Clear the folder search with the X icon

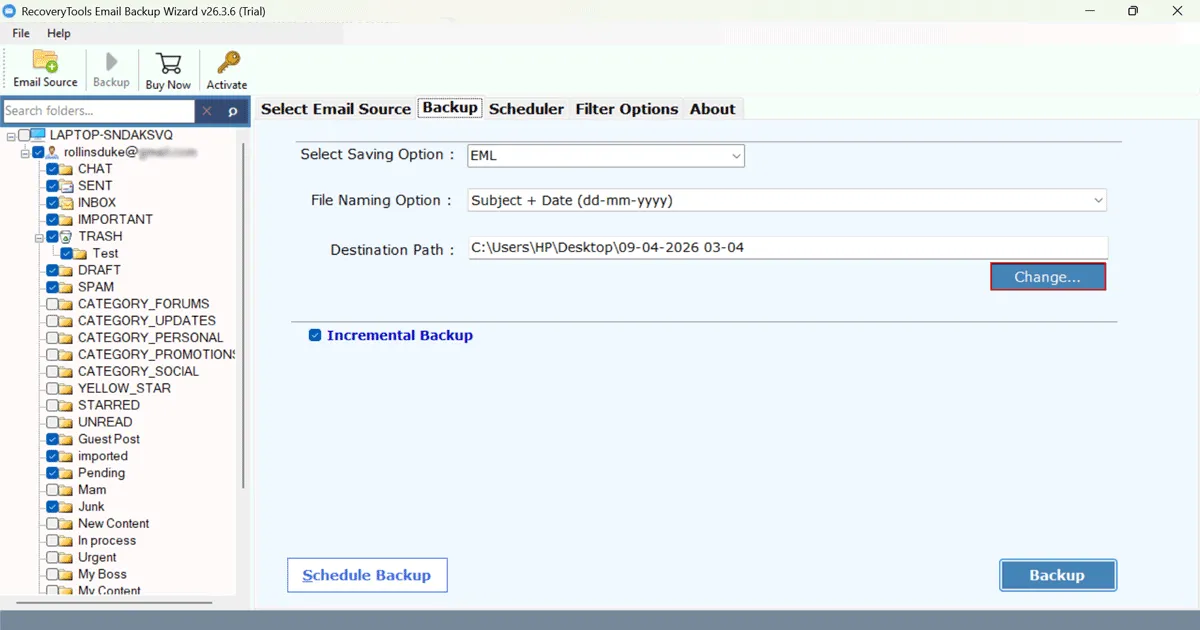[207, 111]
